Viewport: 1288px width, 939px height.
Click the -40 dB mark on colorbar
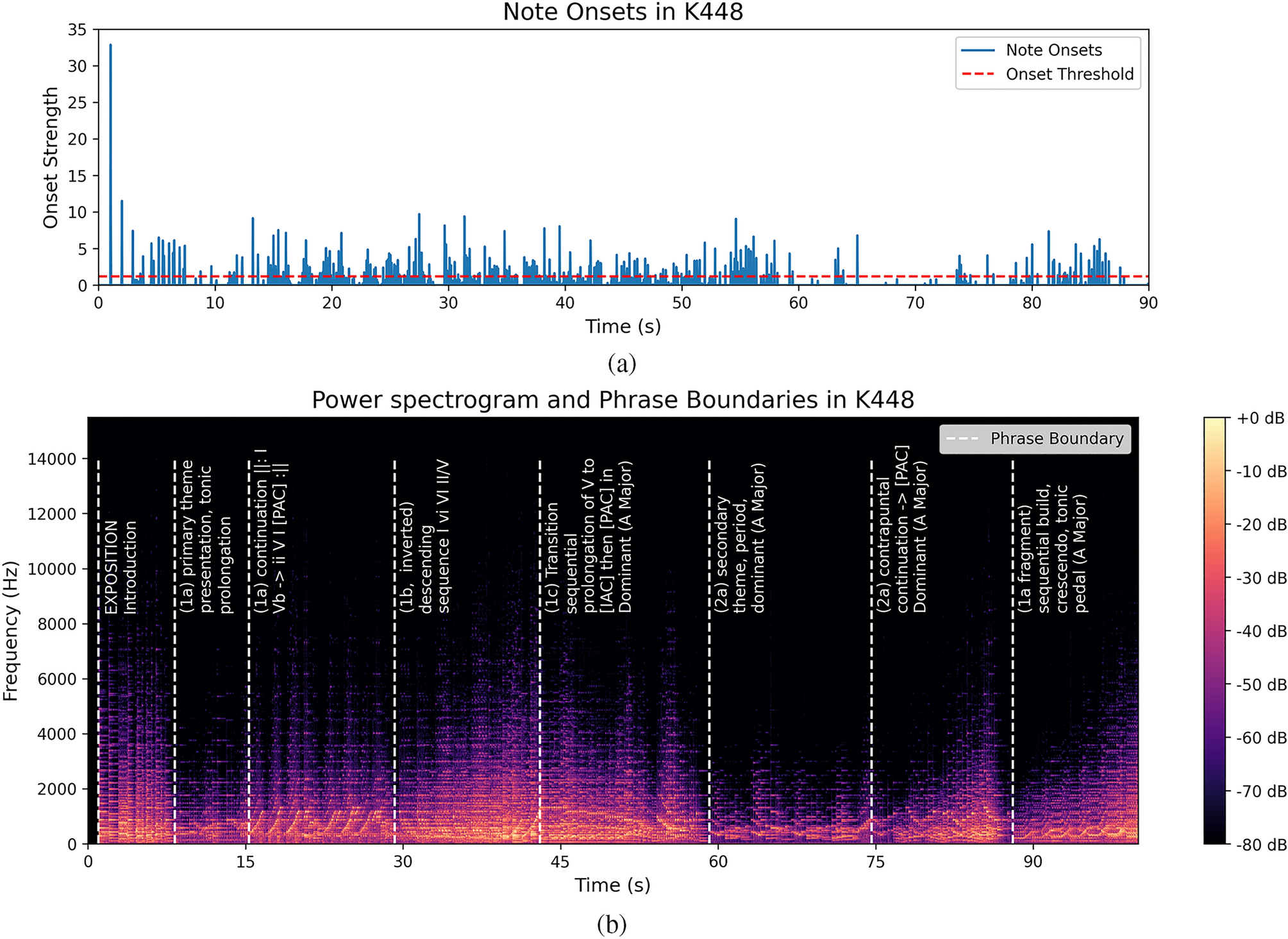pos(1260,632)
